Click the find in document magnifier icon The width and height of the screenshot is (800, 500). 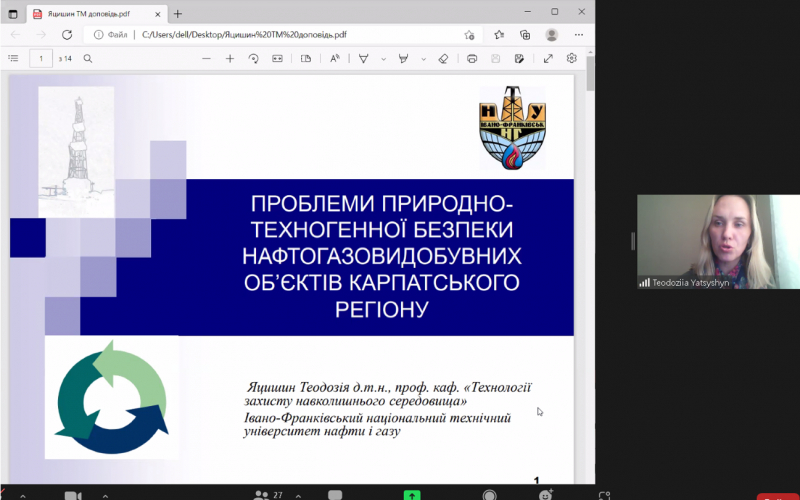(88, 59)
